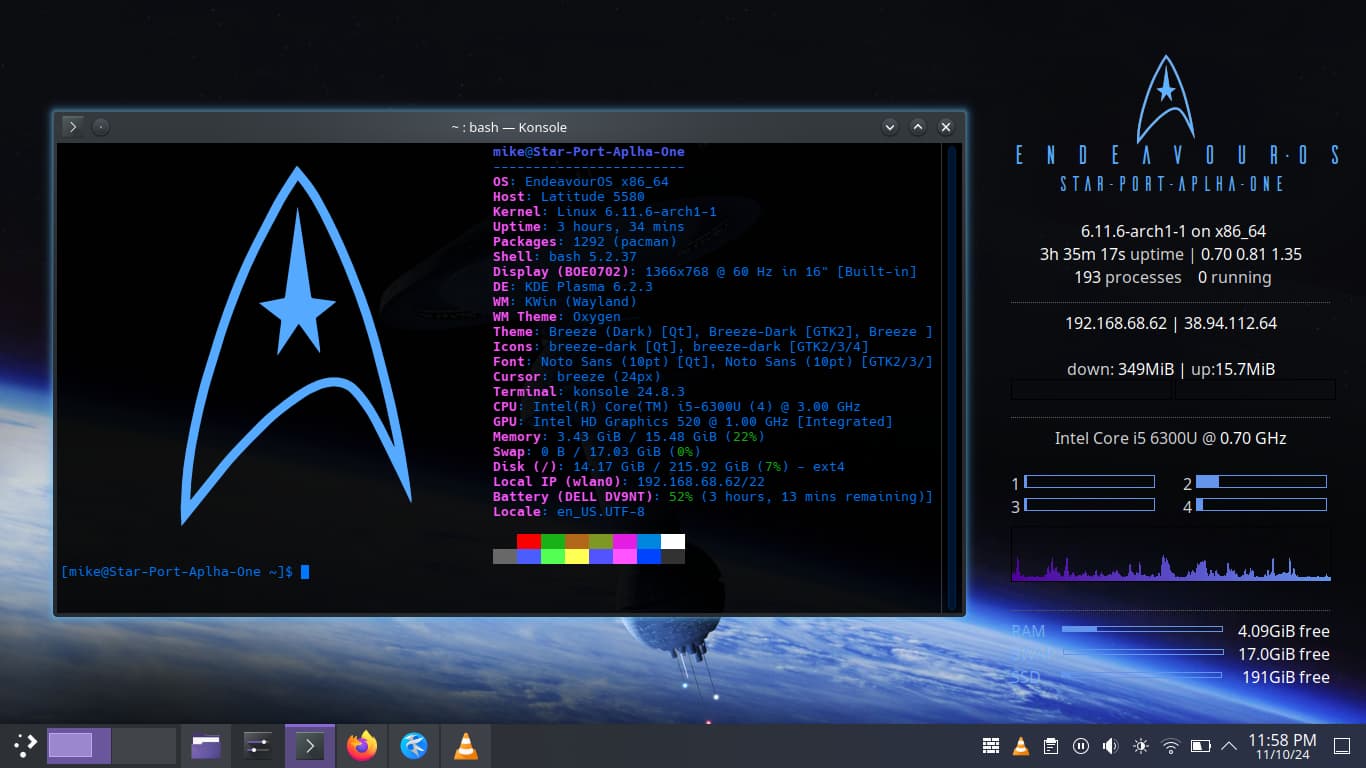Open the battery and power tray applet
Viewport: 1366px width, 768px height.
tap(1201, 746)
